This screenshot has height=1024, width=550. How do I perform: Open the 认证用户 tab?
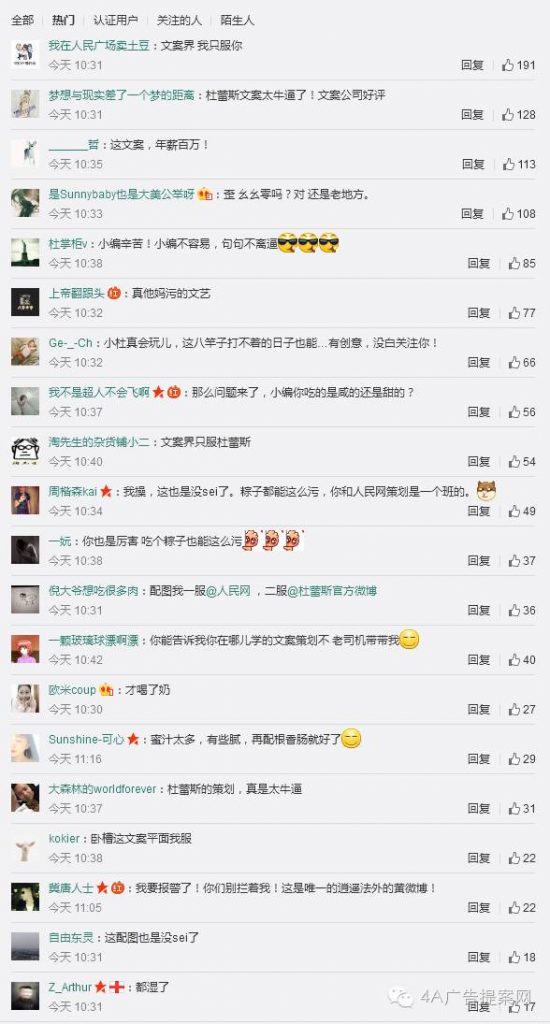tap(115, 20)
